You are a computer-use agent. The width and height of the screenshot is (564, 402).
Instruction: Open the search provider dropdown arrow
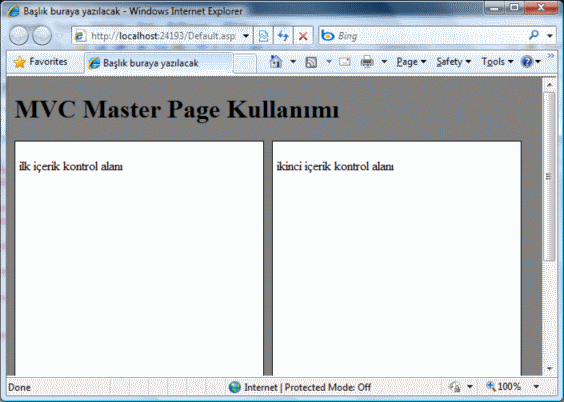550,36
